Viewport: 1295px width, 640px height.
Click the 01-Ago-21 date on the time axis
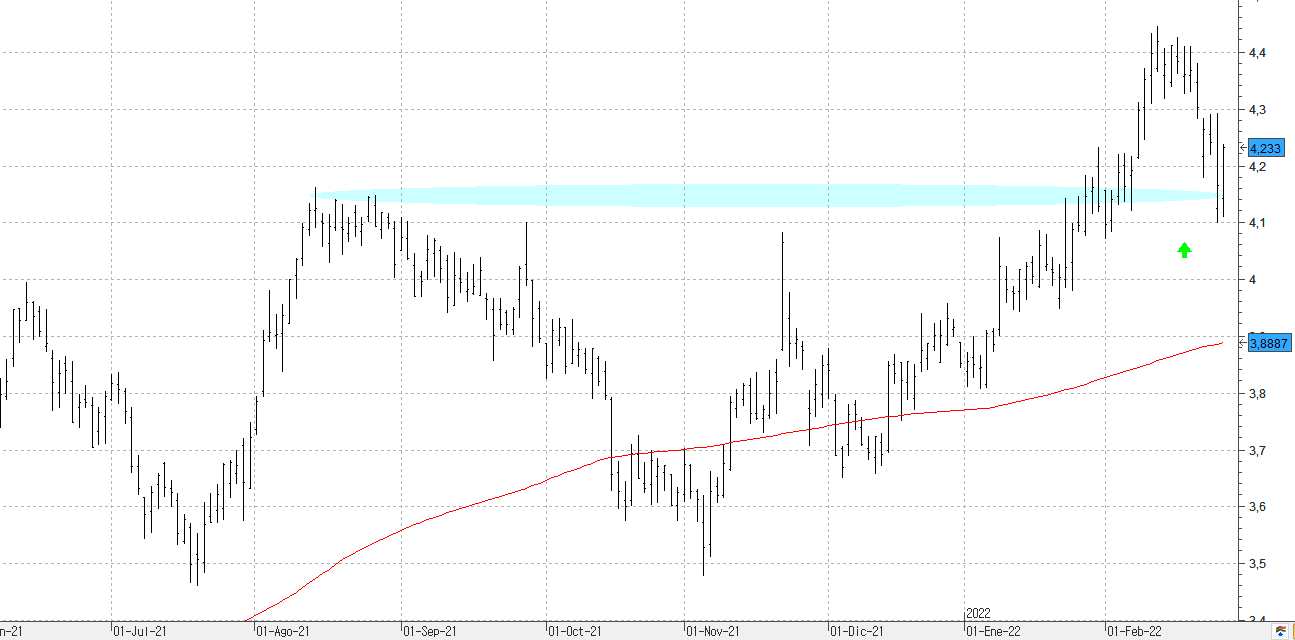pyautogui.click(x=284, y=632)
